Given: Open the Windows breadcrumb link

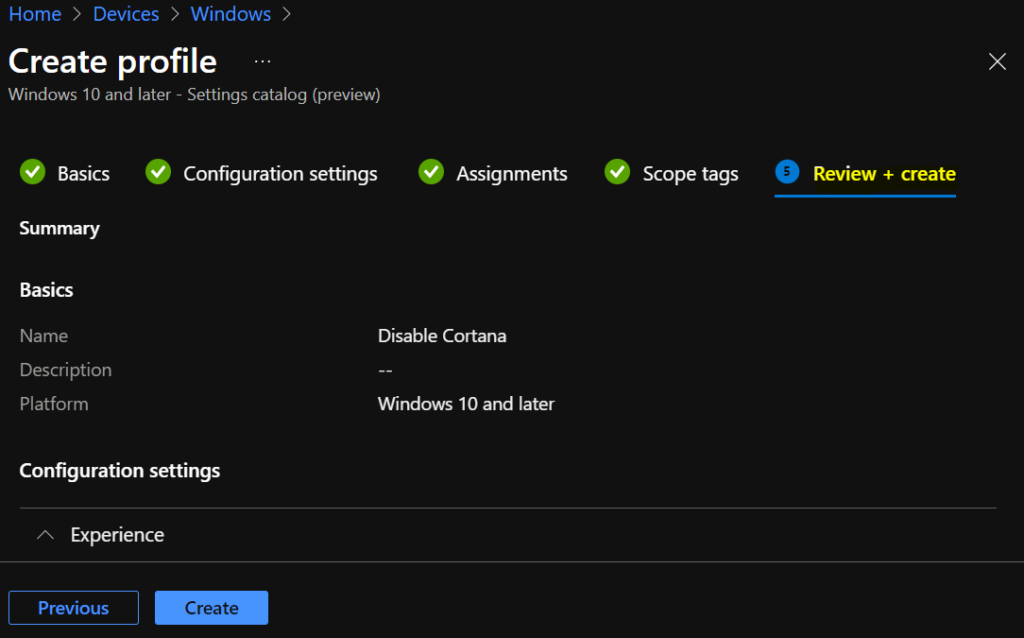Looking at the screenshot, I should coord(231,14).
